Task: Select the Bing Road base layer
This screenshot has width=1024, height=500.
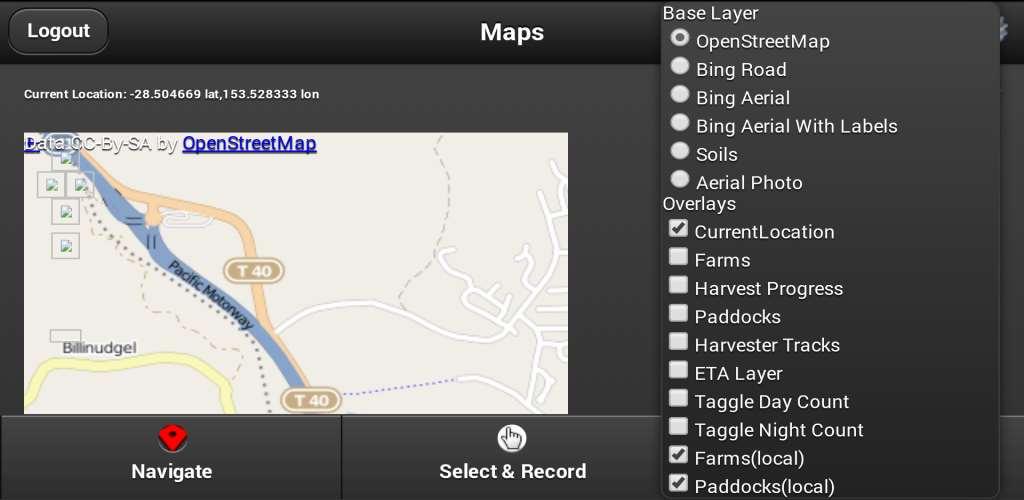Action: click(x=680, y=67)
